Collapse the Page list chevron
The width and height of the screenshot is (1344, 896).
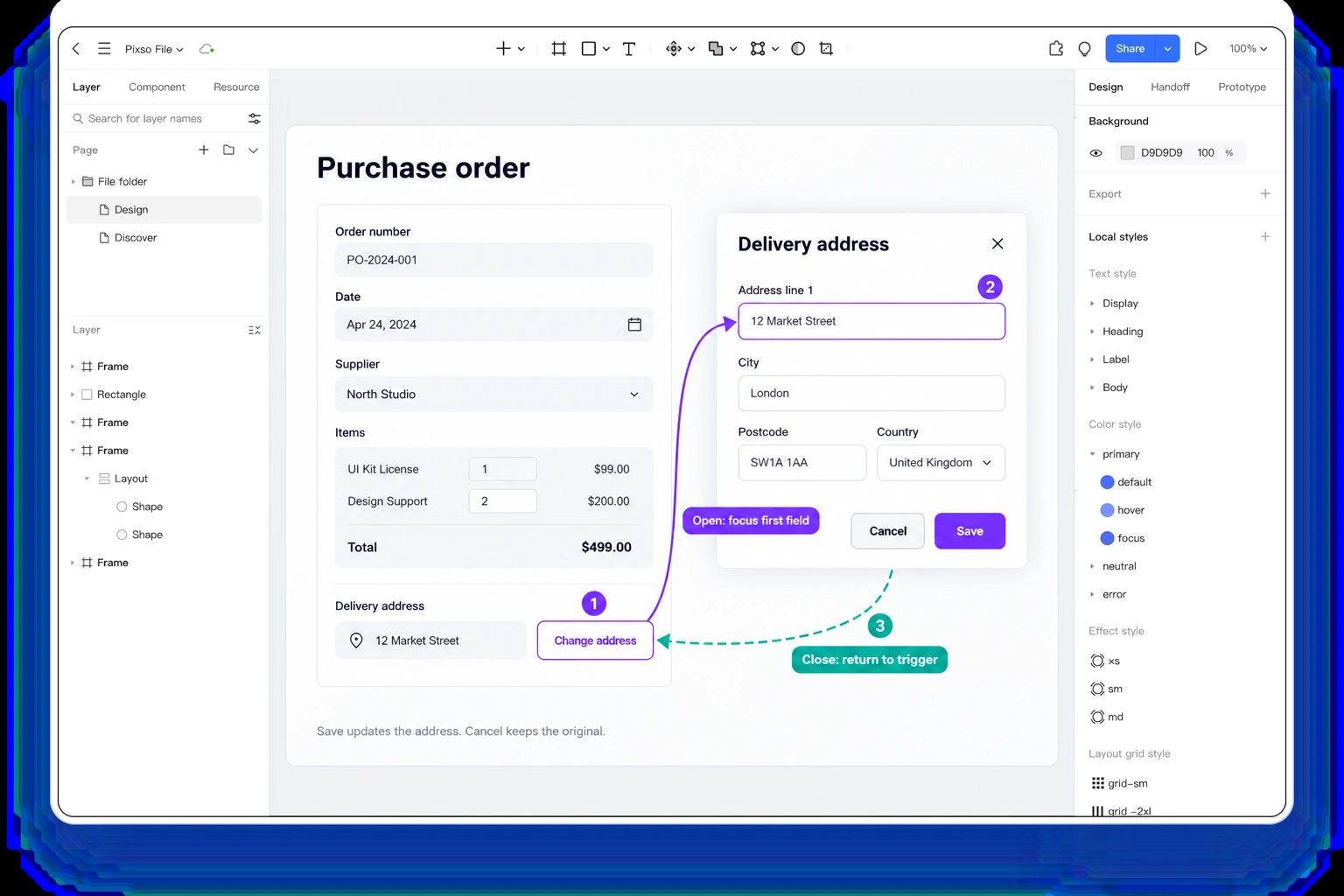pyautogui.click(x=254, y=150)
